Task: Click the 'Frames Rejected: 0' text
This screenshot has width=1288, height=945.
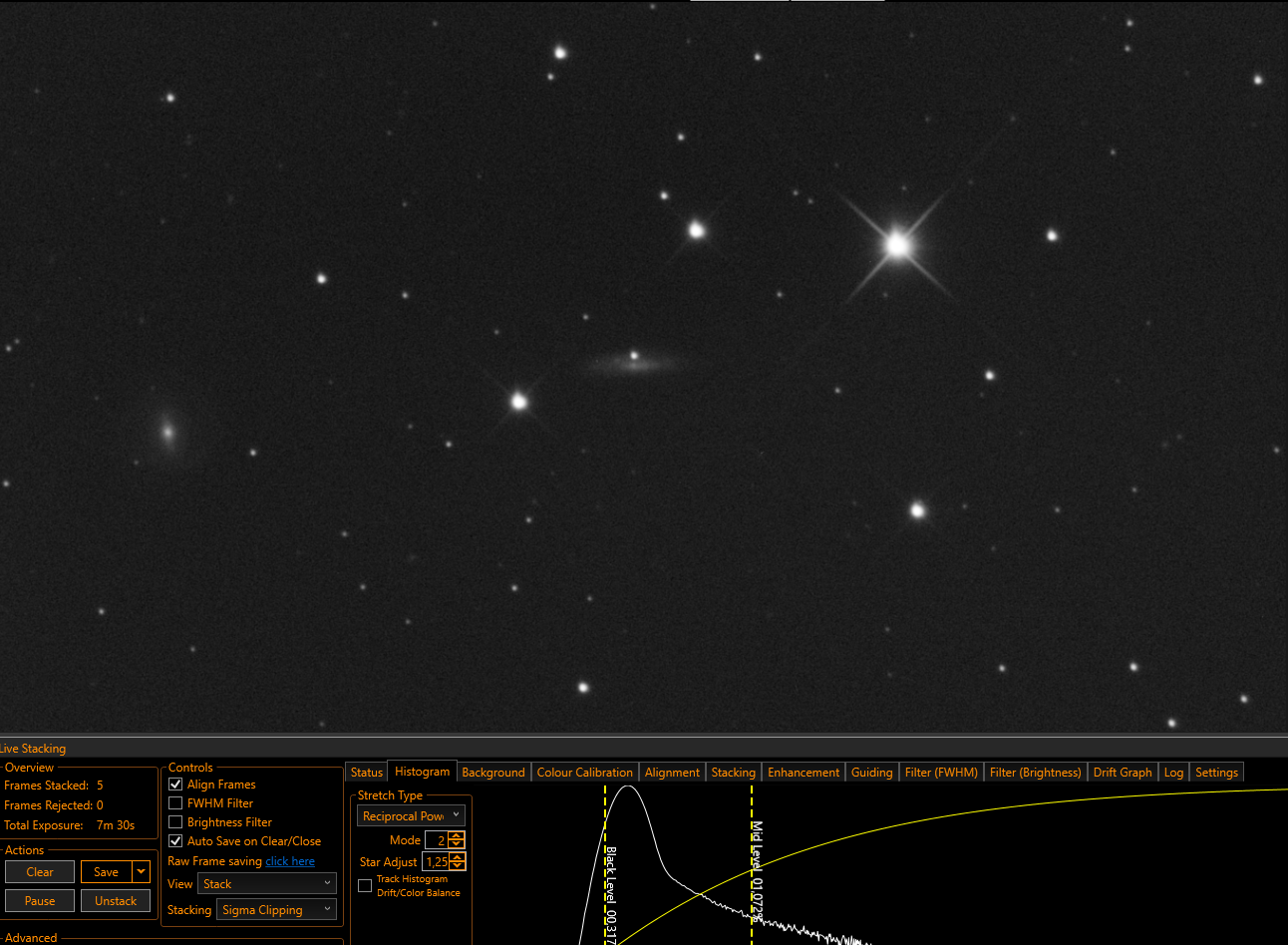Action: pyautogui.click(x=54, y=805)
